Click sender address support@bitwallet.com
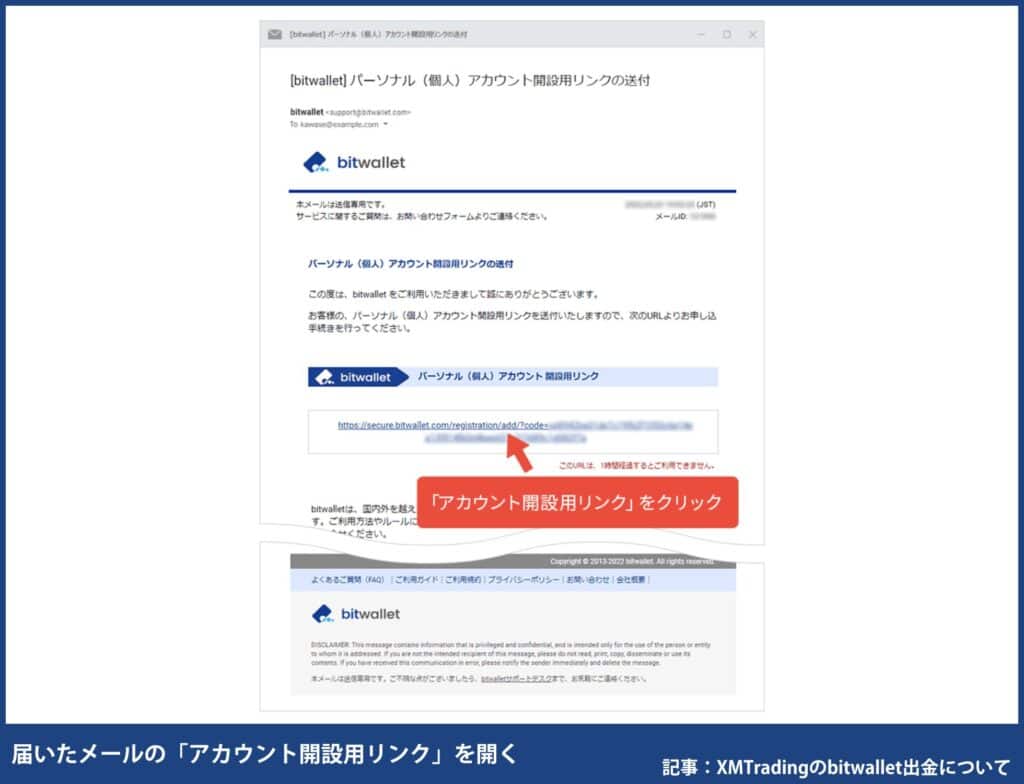This screenshot has width=1024, height=784. click(368, 112)
